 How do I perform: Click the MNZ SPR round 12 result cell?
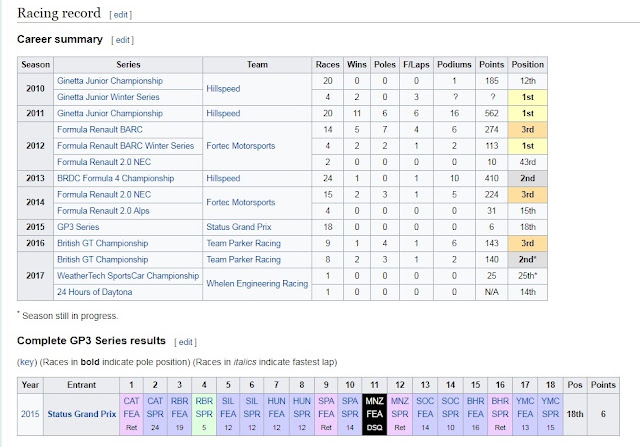400,414
